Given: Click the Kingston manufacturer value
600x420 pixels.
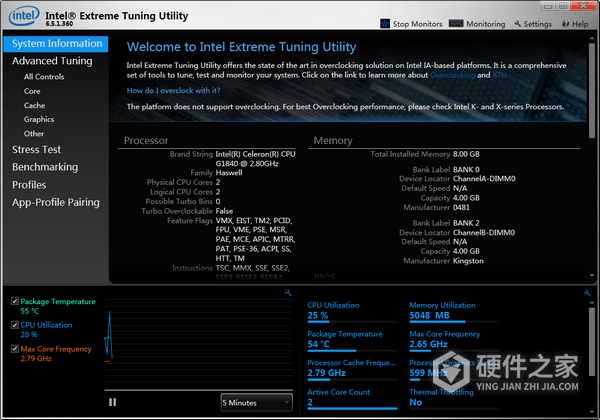Looking at the screenshot, I should pyautogui.click(x=468, y=261).
